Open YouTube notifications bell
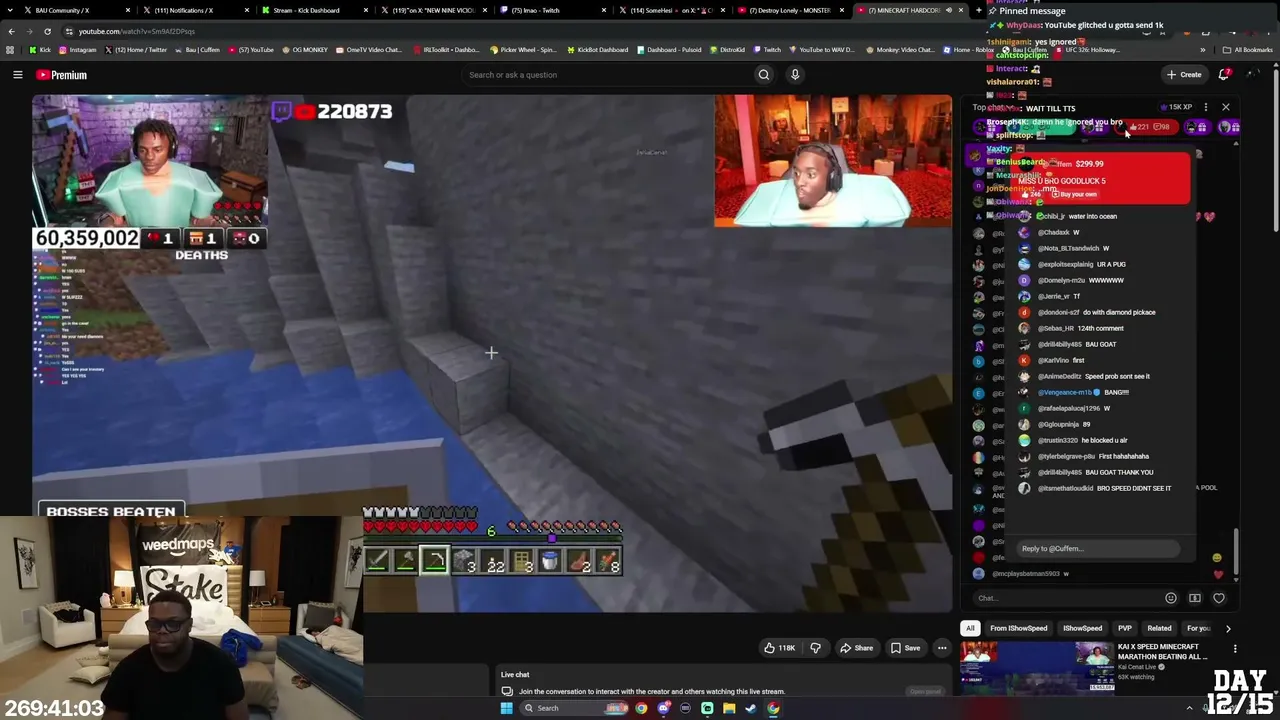 tap(1224, 75)
